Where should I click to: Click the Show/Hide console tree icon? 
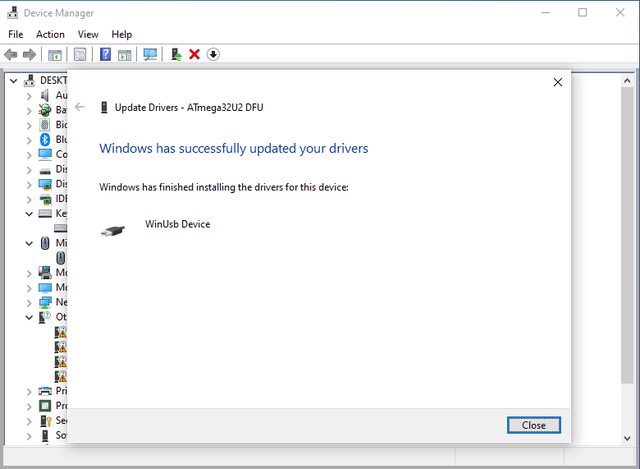[x=55, y=55]
